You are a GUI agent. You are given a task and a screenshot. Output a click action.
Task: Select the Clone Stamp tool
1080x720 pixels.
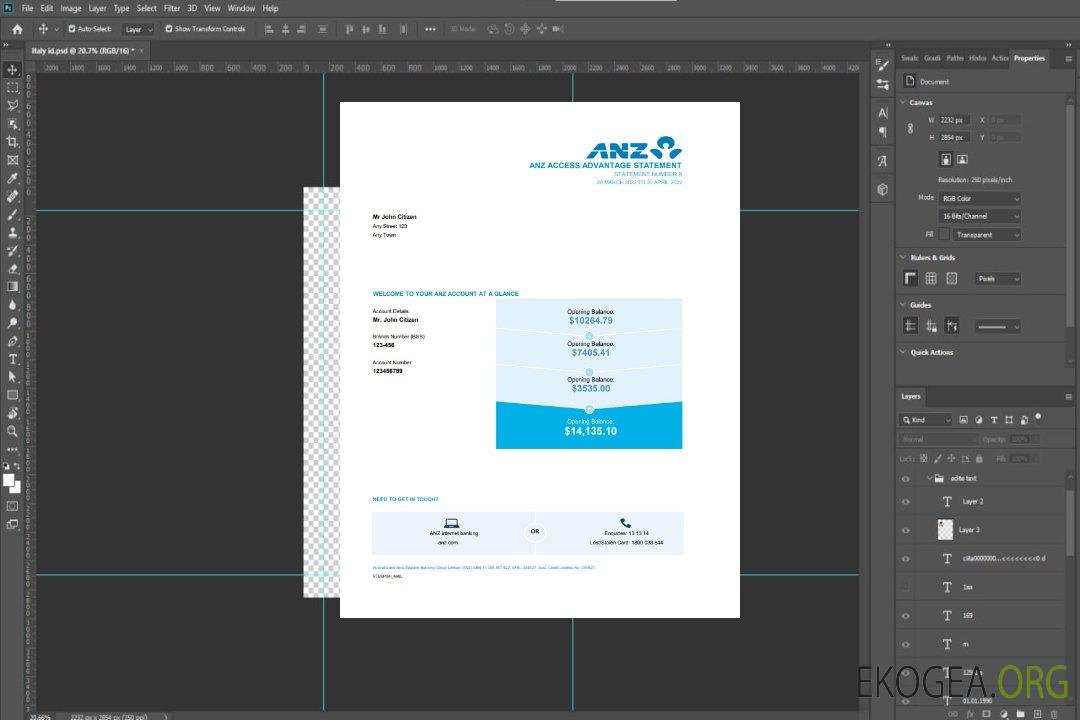point(12,233)
